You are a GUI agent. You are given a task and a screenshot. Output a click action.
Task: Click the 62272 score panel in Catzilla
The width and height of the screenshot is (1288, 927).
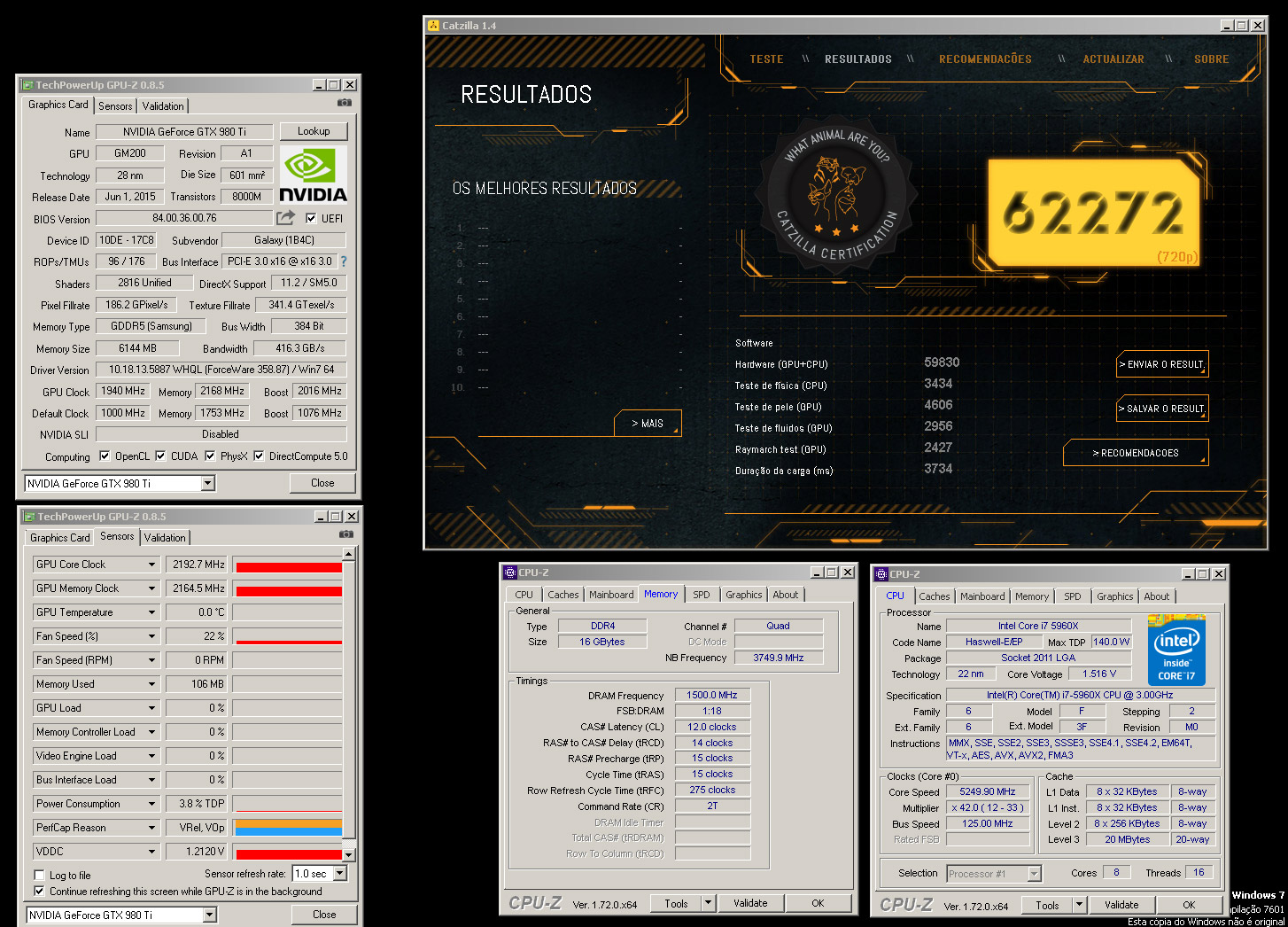[x=1093, y=213]
